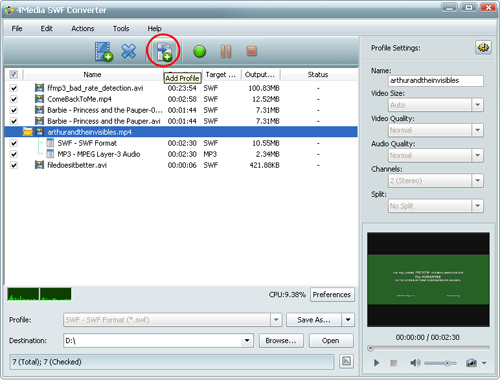Image resolution: width=500 pixels, height=380 pixels.
Task: Click the orange Pause toolbar icon
Action: click(x=226, y=51)
